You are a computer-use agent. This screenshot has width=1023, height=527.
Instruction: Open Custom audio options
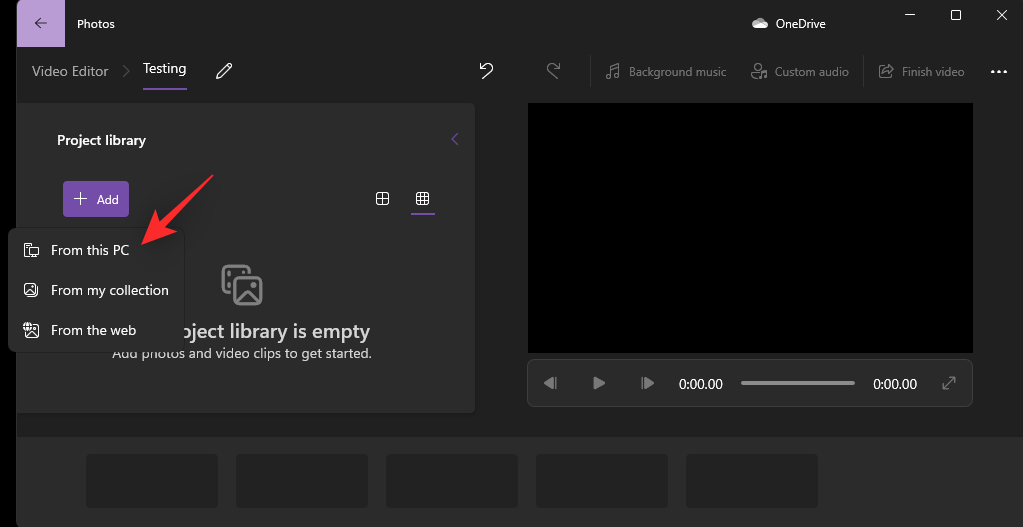(x=800, y=72)
